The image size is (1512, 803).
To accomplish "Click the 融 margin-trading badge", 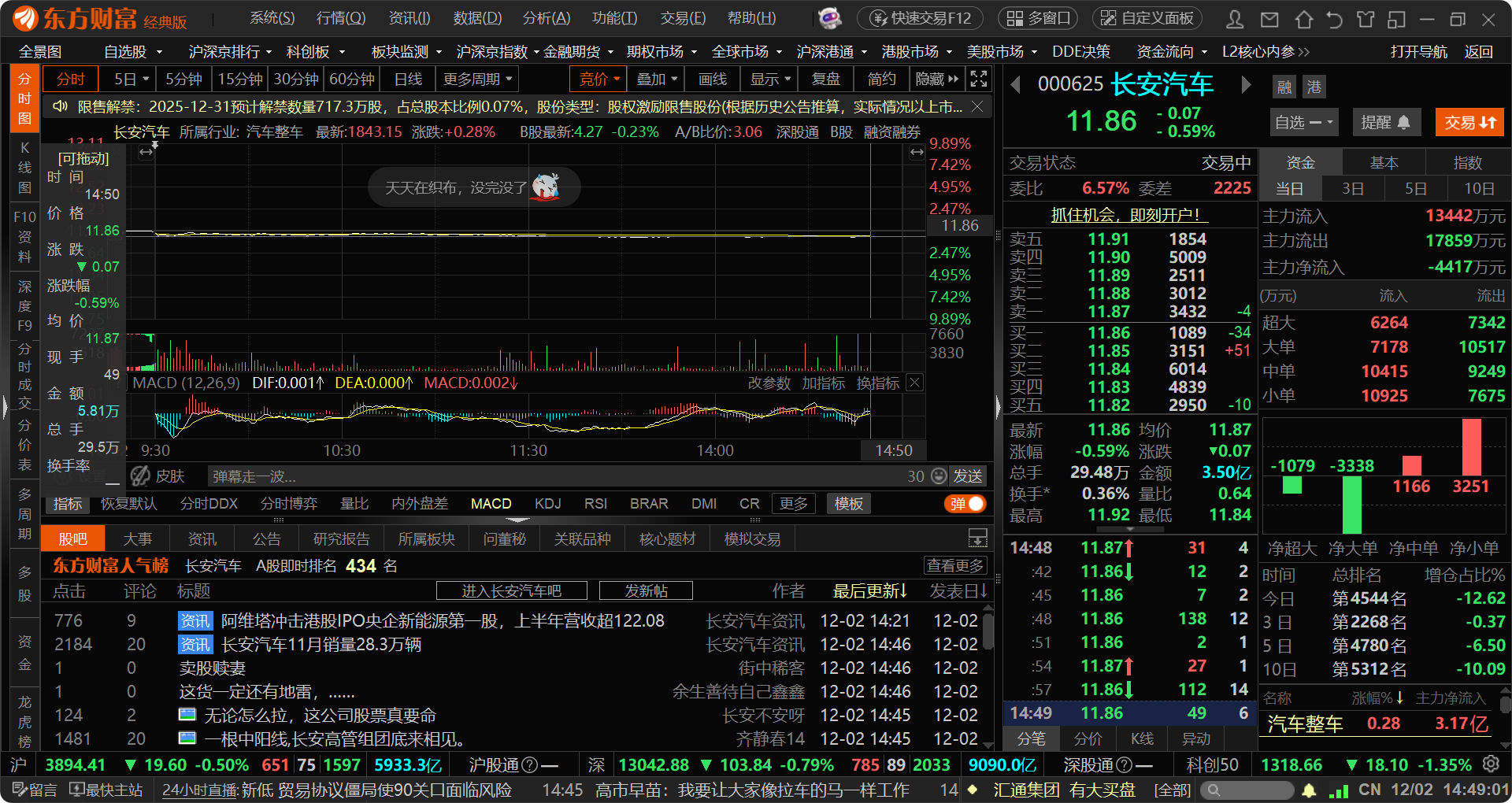I will point(1284,87).
